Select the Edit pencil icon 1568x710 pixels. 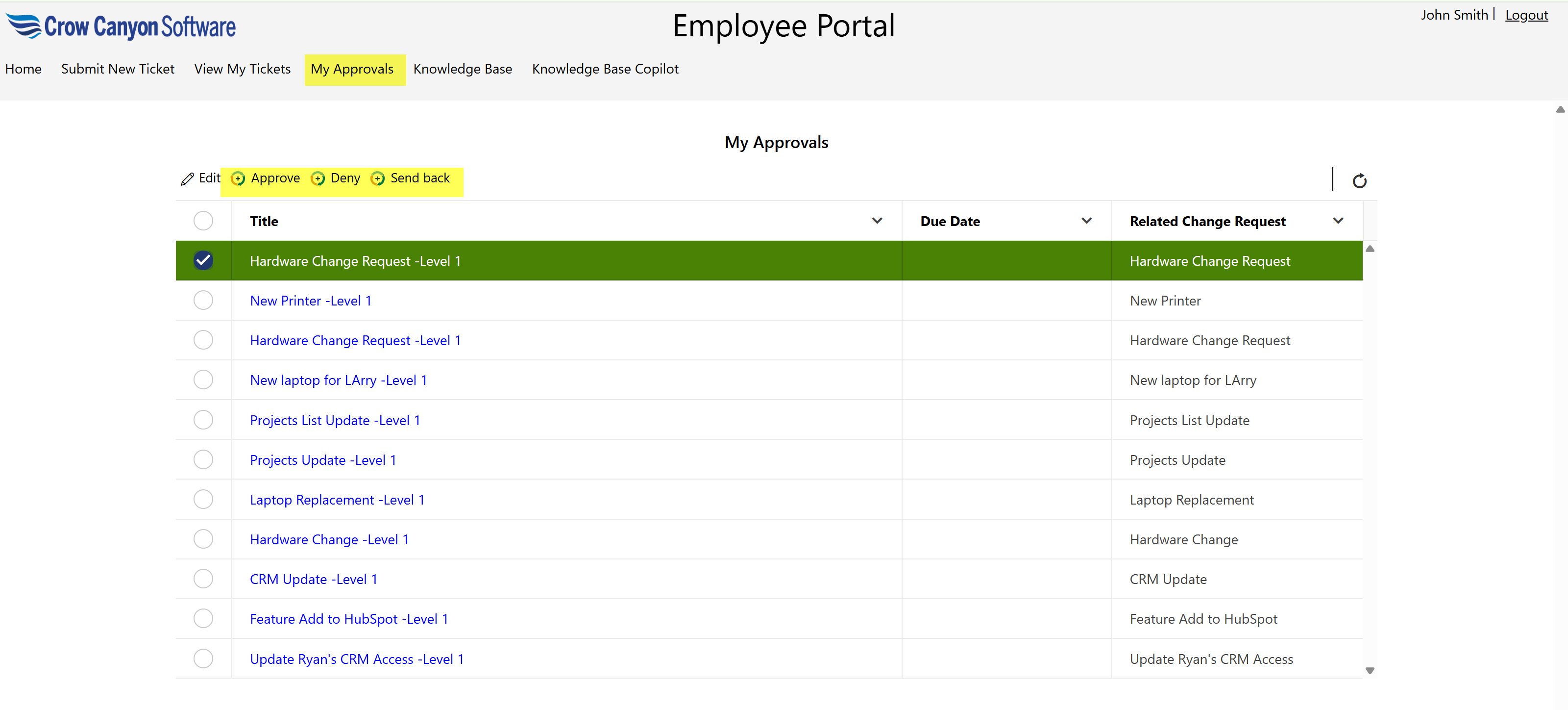(x=188, y=178)
